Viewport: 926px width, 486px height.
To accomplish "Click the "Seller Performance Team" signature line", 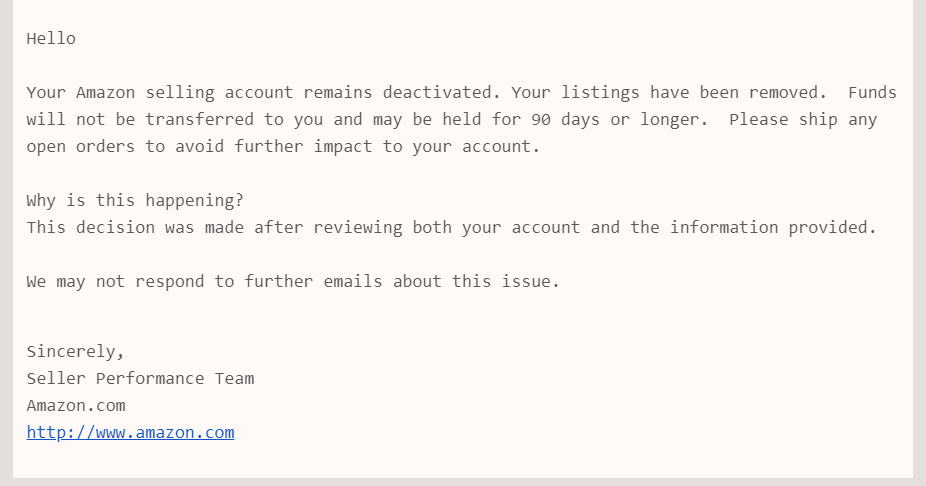I will (140, 379).
